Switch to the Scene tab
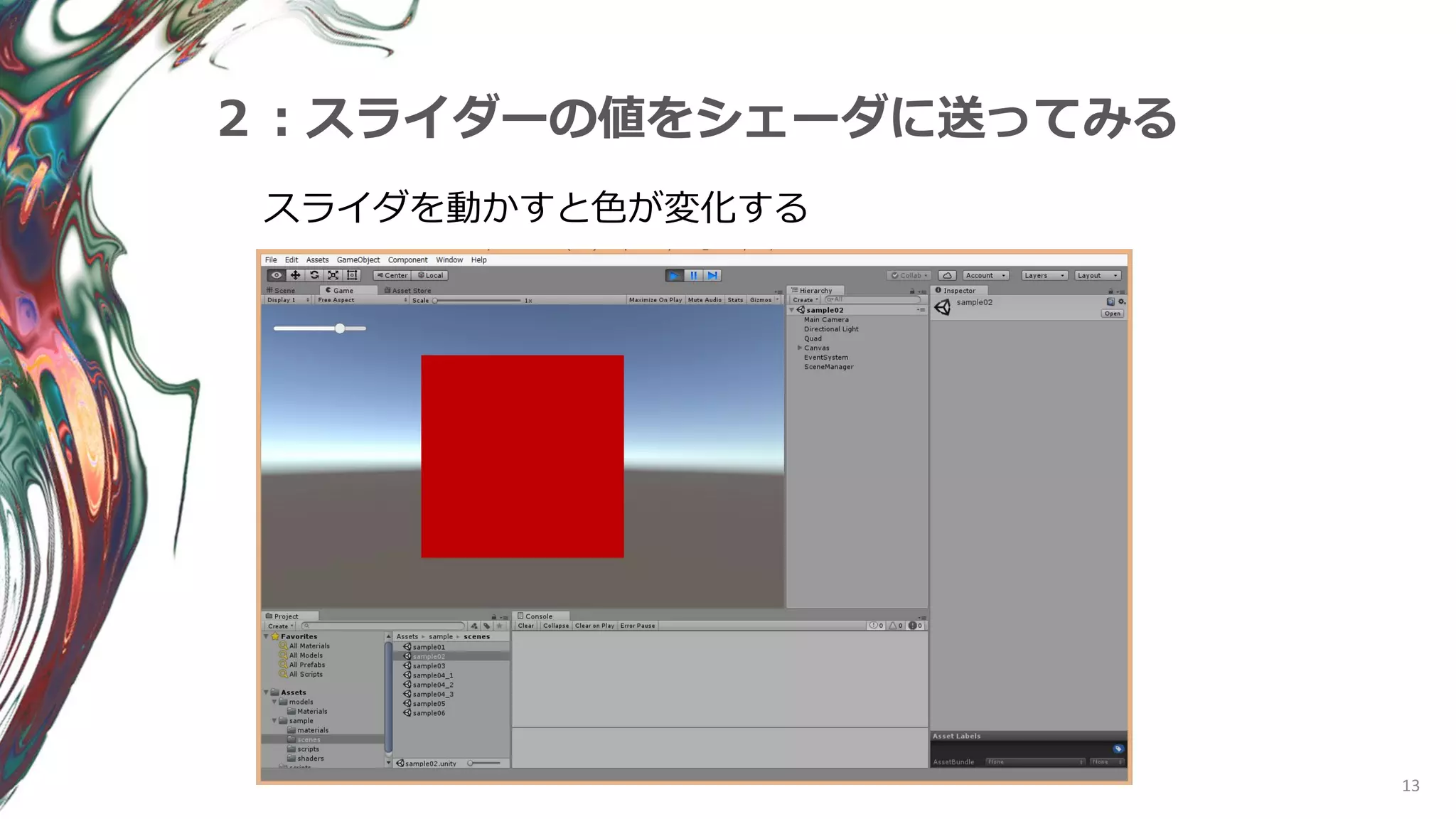 tap(281, 290)
